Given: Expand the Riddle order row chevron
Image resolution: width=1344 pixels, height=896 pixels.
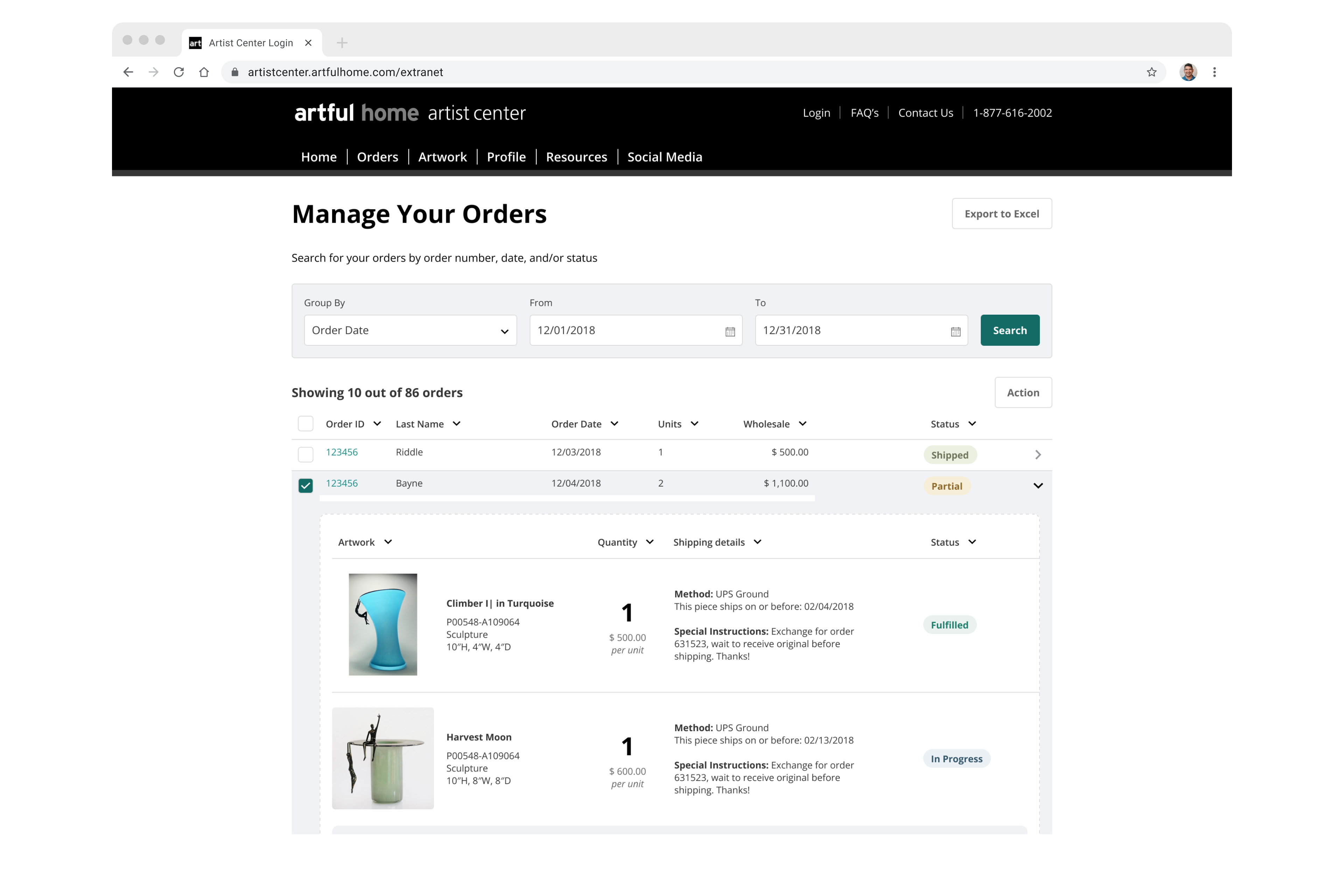Looking at the screenshot, I should (1038, 455).
